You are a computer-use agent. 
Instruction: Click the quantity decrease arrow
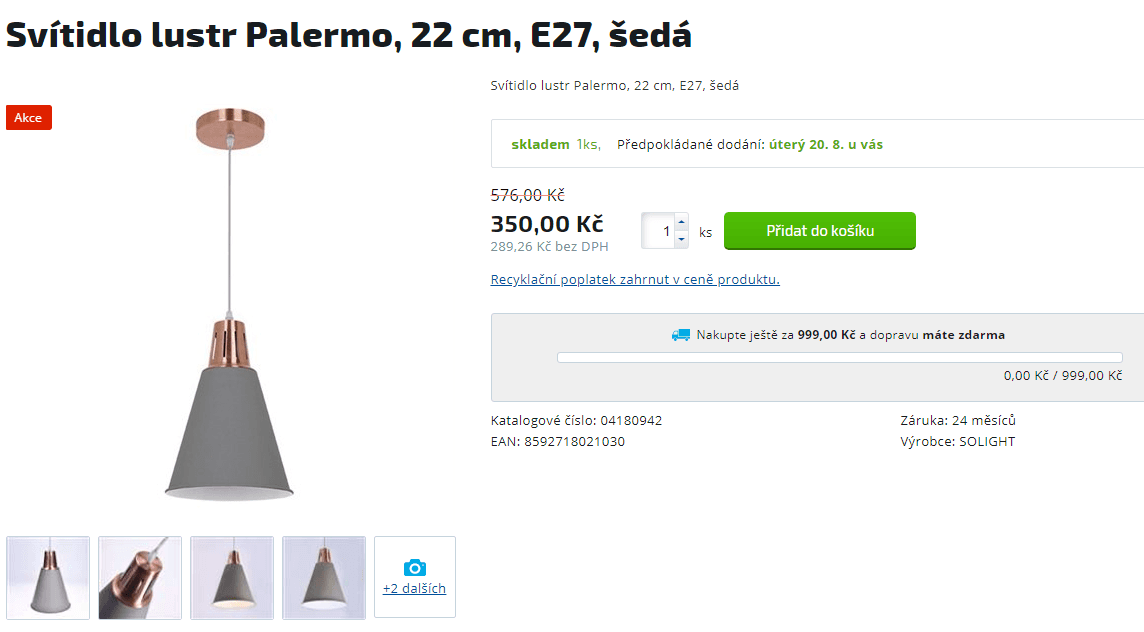pyautogui.click(x=681, y=239)
